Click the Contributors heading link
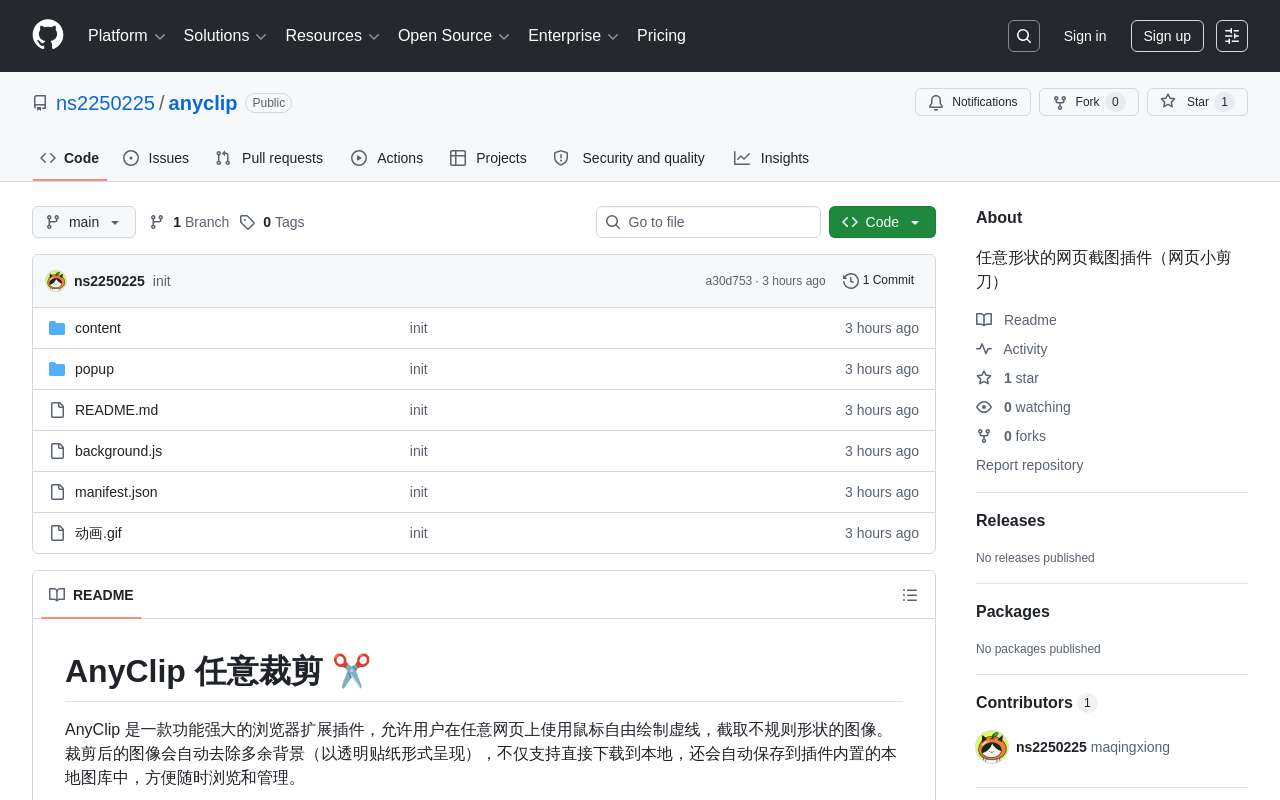This screenshot has height=800, width=1280. (x=1036, y=703)
